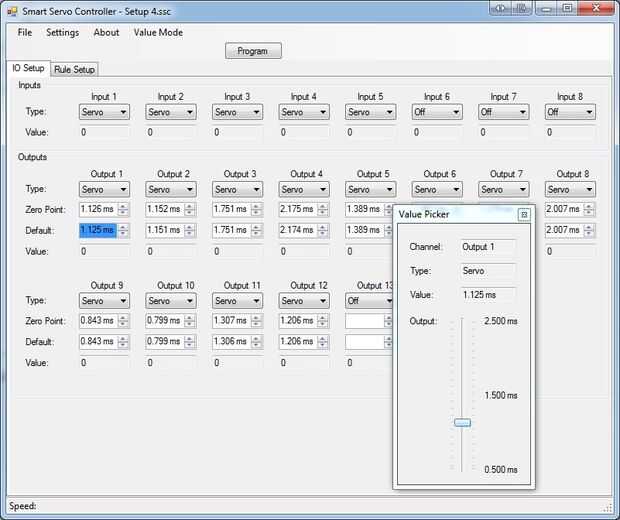Image resolution: width=620 pixels, height=520 pixels.
Task: Click the Program button
Action: pos(253,51)
